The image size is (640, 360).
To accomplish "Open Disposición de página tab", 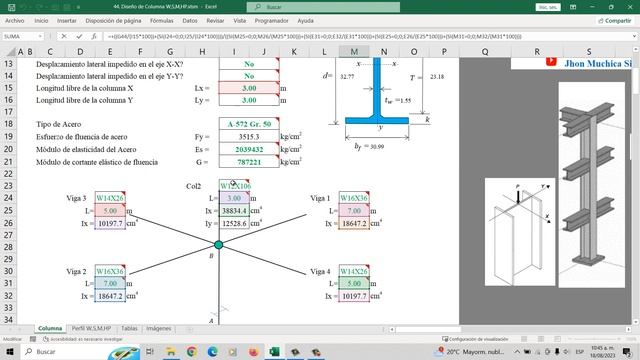I will (x=113, y=20).
